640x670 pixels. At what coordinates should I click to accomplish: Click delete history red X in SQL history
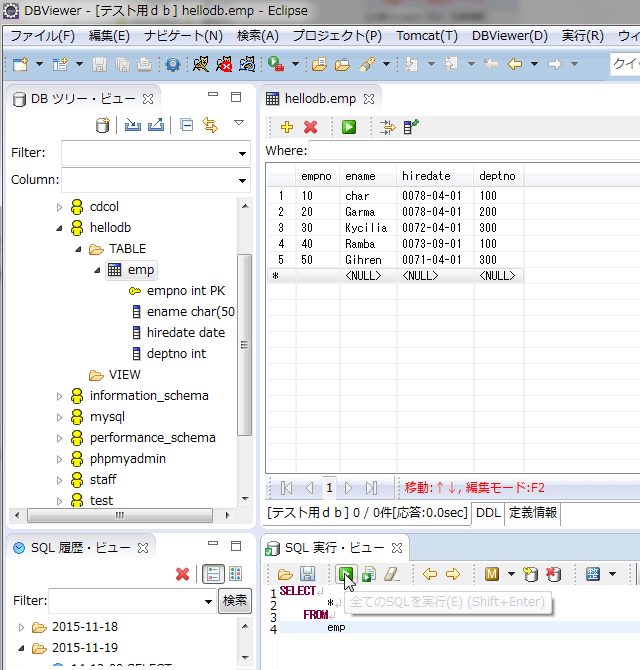(182, 574)
